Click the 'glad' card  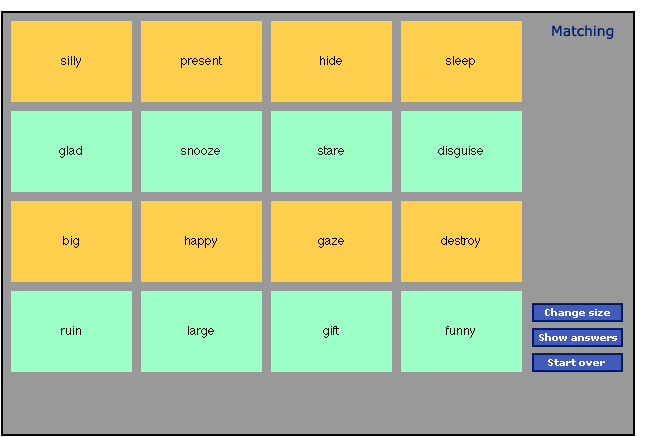pyautogui.click(x=71, y=151)
